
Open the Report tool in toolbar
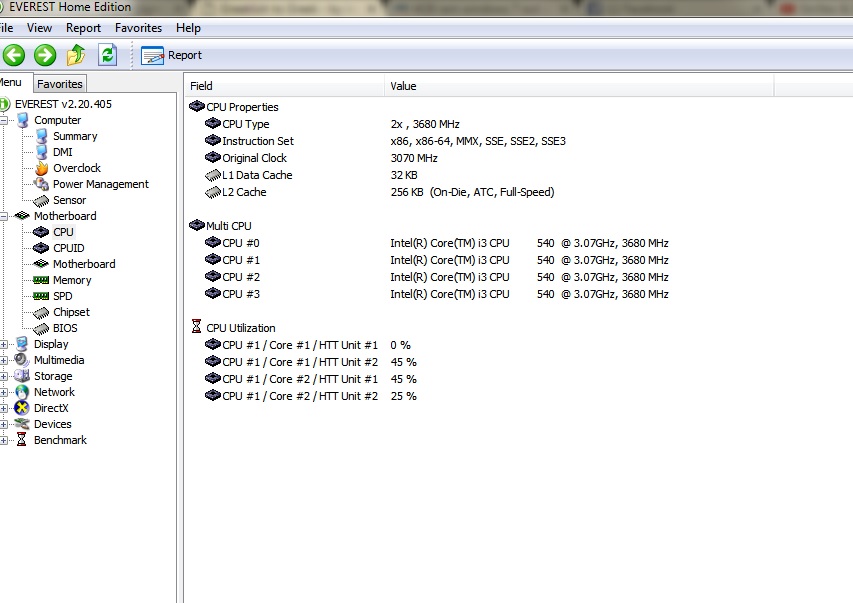(171, 55)
